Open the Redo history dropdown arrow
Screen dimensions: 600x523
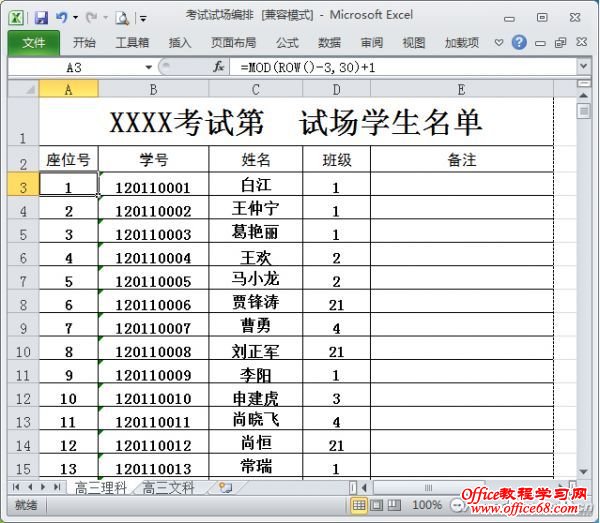tap(105, 18)
